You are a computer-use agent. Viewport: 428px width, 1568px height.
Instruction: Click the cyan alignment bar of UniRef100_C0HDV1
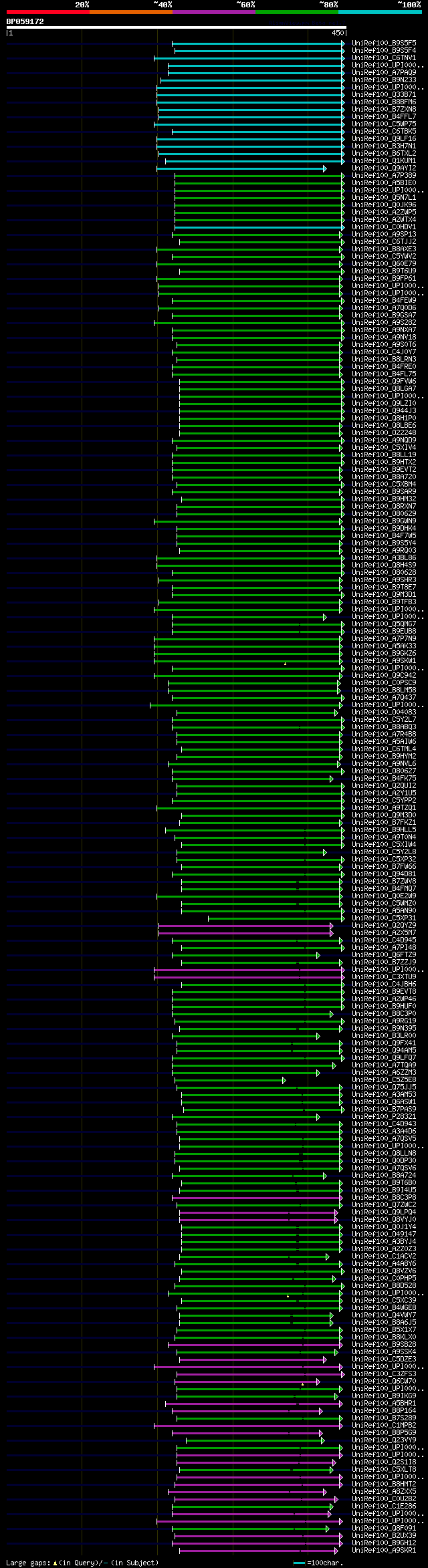coord(259,227)
